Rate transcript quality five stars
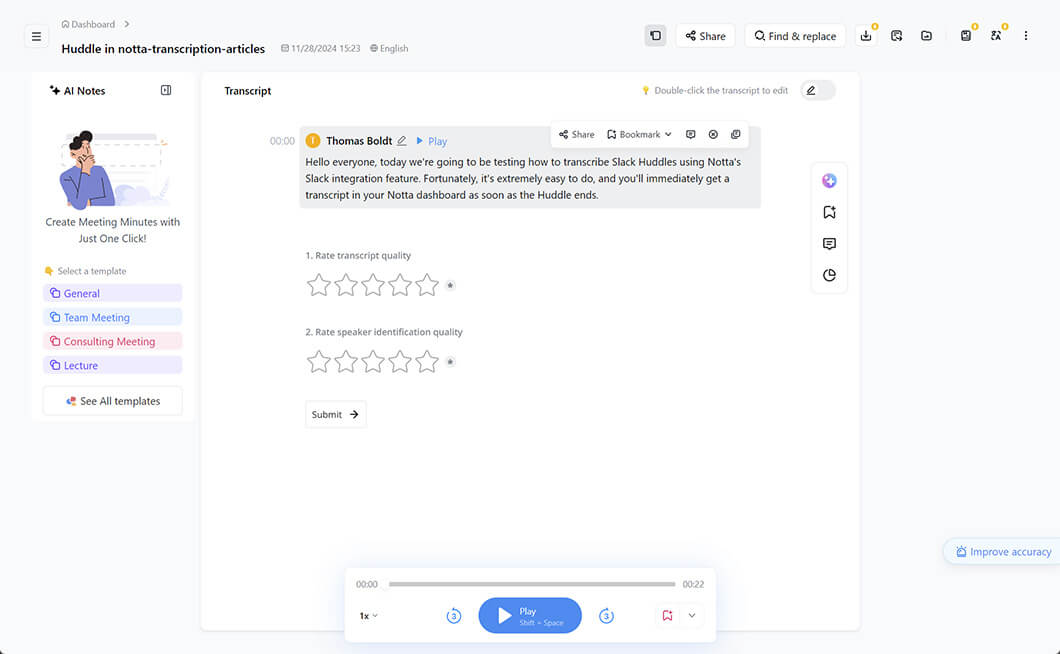1060x654 pixels. pos(427,285)
